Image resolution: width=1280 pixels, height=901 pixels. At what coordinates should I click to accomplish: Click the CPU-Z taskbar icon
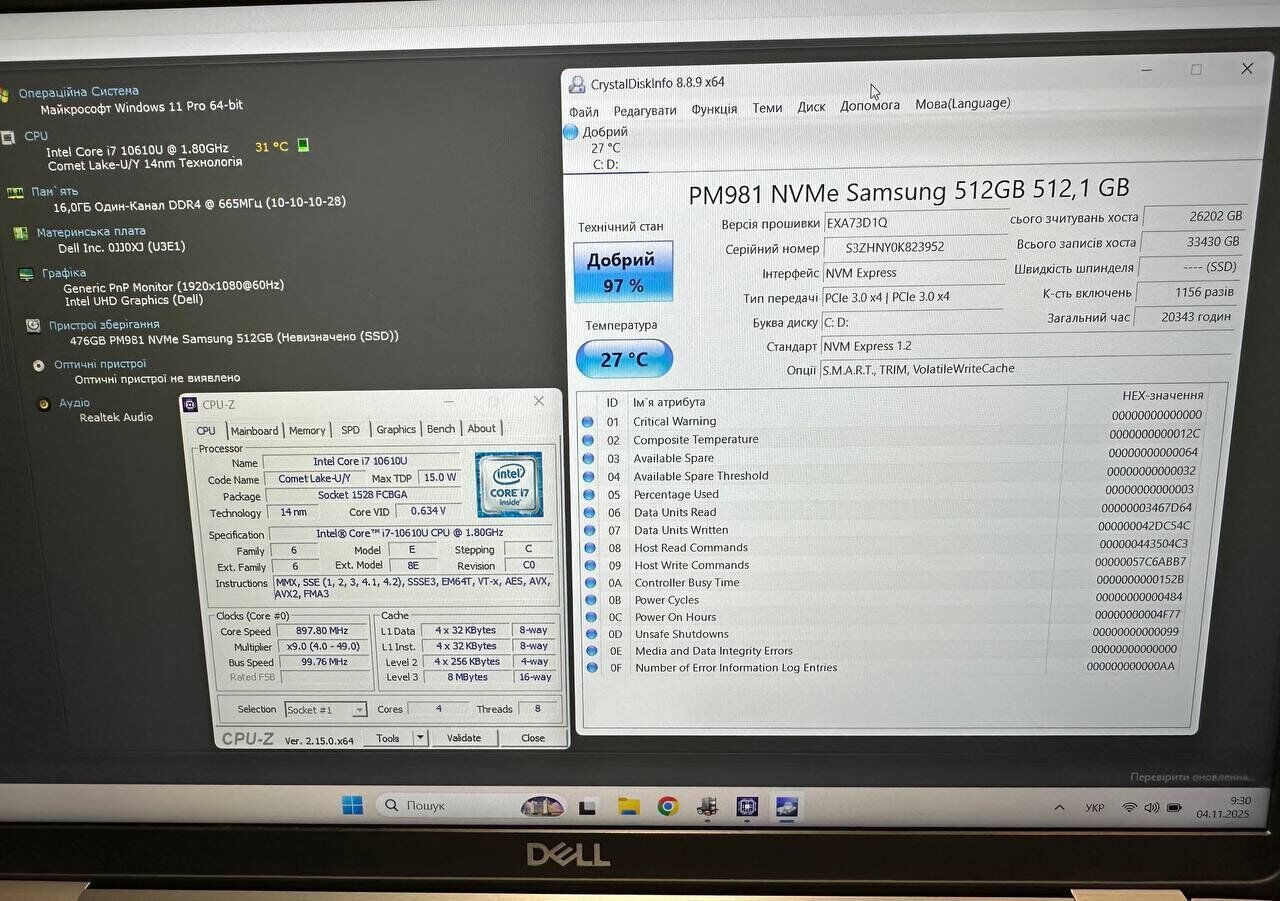[x=746, y=807]
